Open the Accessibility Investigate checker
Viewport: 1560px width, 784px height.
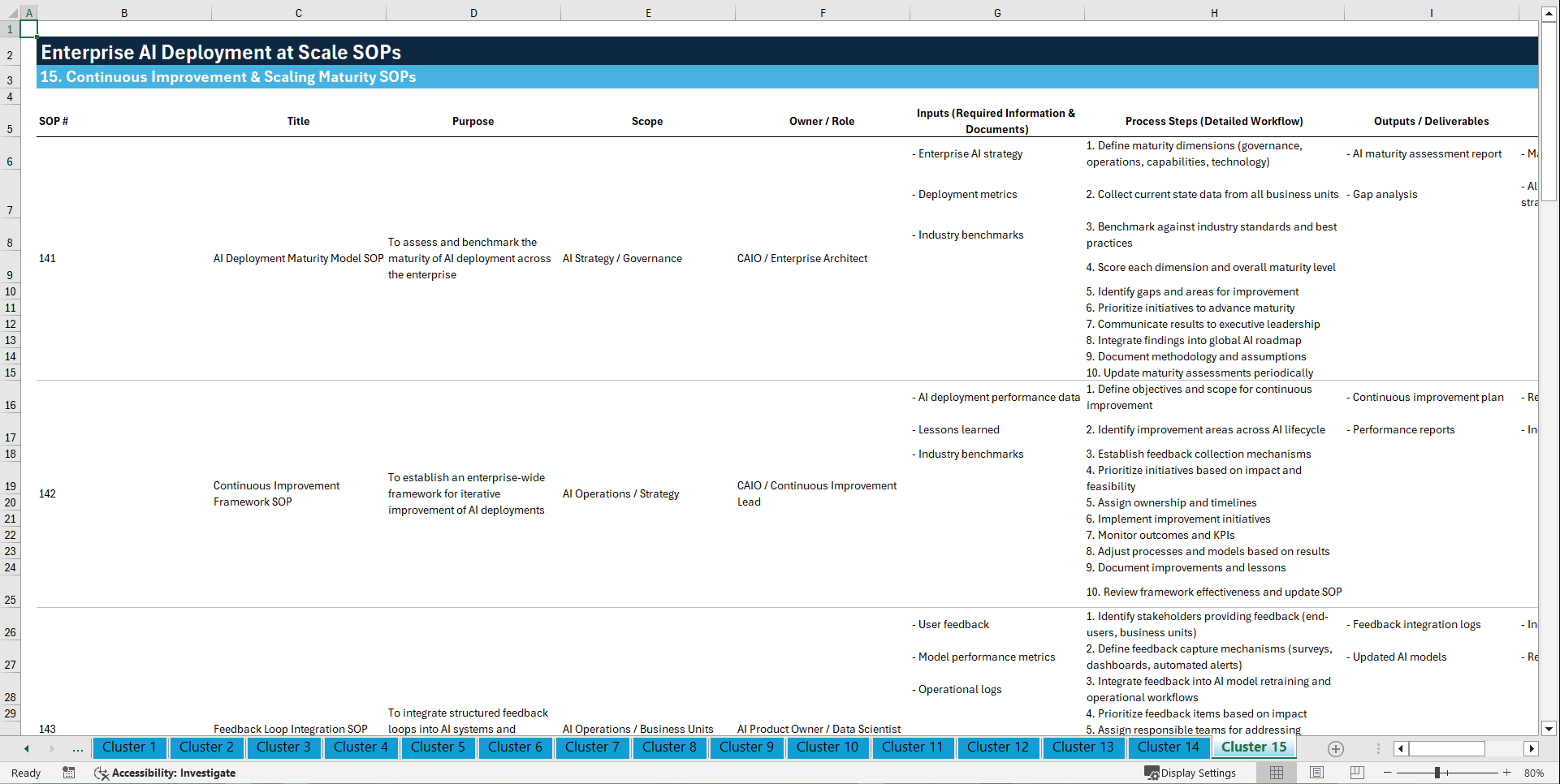tap(166, 773)
